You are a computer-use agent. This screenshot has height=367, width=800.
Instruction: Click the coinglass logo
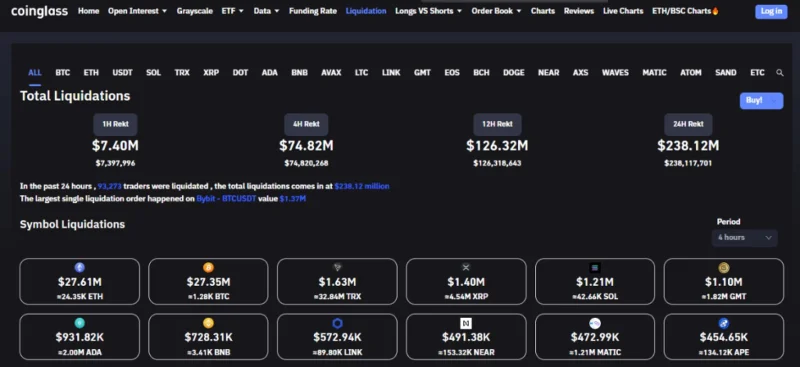pos(39,11)
